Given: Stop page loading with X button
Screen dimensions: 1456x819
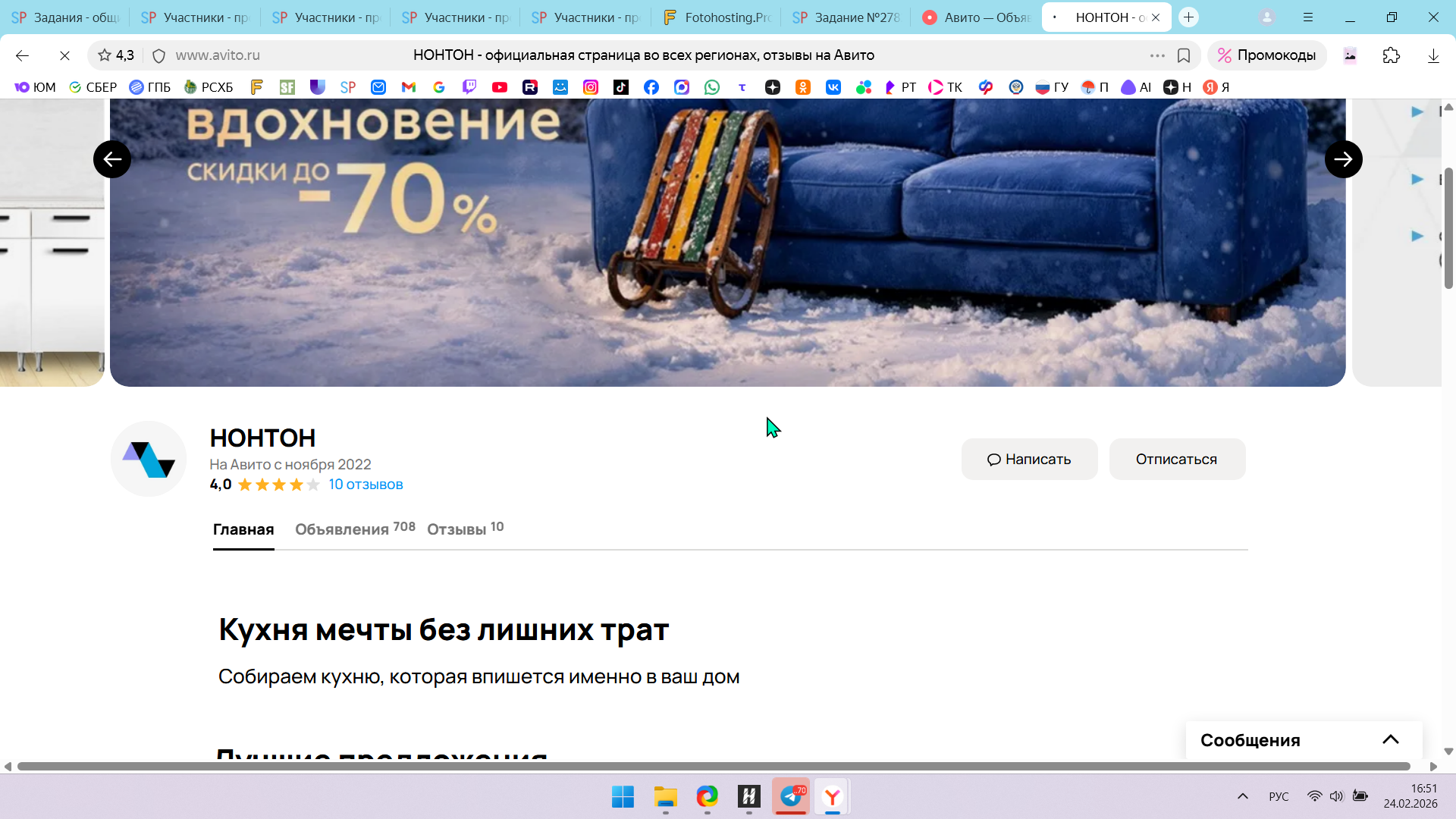Looking at the screenshot, I should coord(64,55).
